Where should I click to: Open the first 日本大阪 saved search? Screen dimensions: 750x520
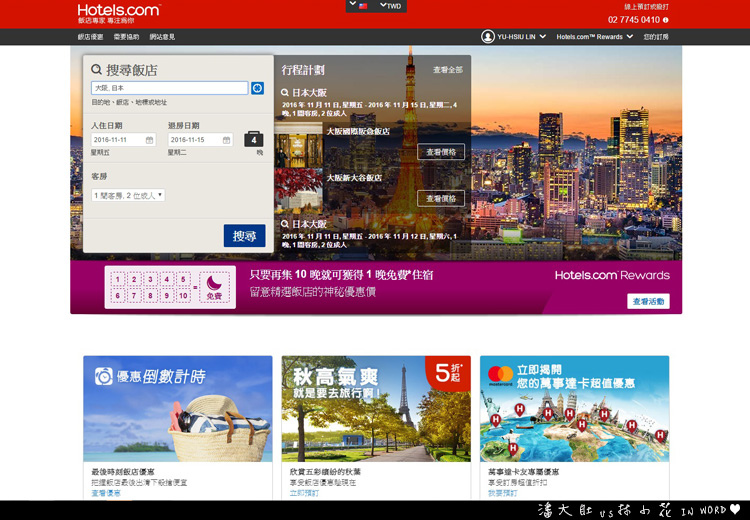point(304,93)
